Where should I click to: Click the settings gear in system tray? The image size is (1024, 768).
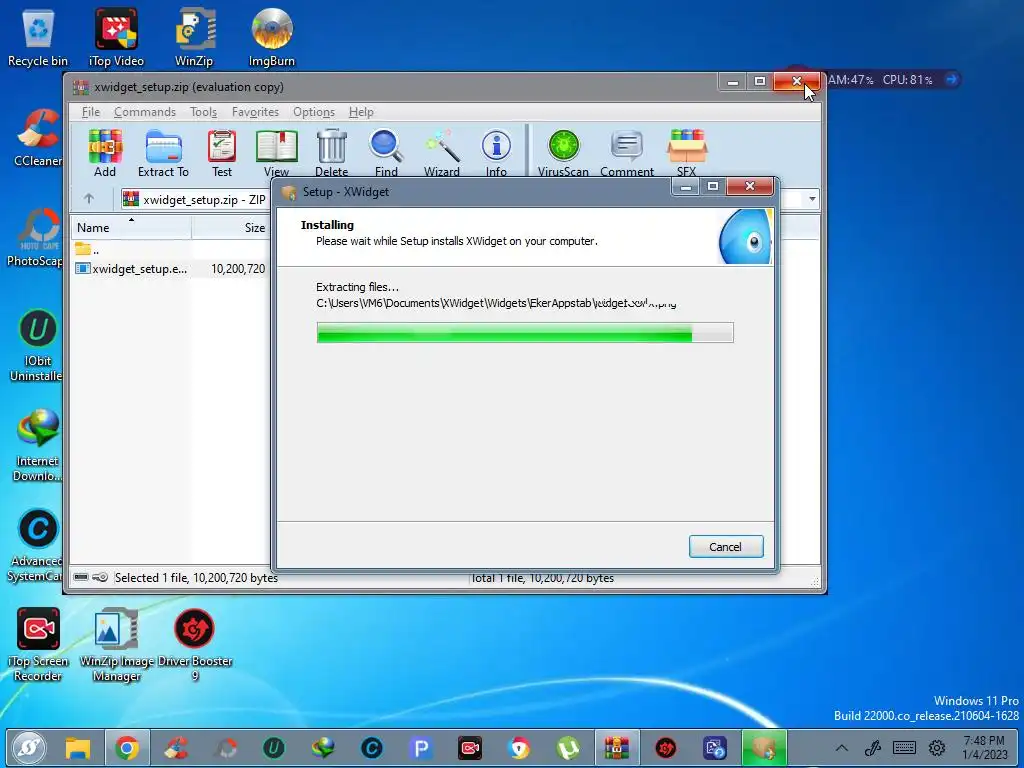(x=937, y=748)
